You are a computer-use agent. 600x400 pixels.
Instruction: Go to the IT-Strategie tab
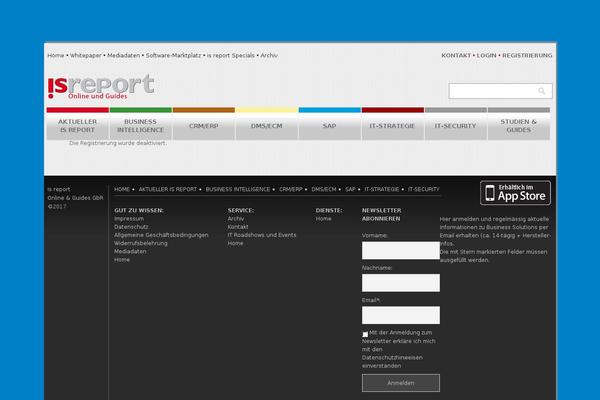pyautogui.click(x=393, y=126)
